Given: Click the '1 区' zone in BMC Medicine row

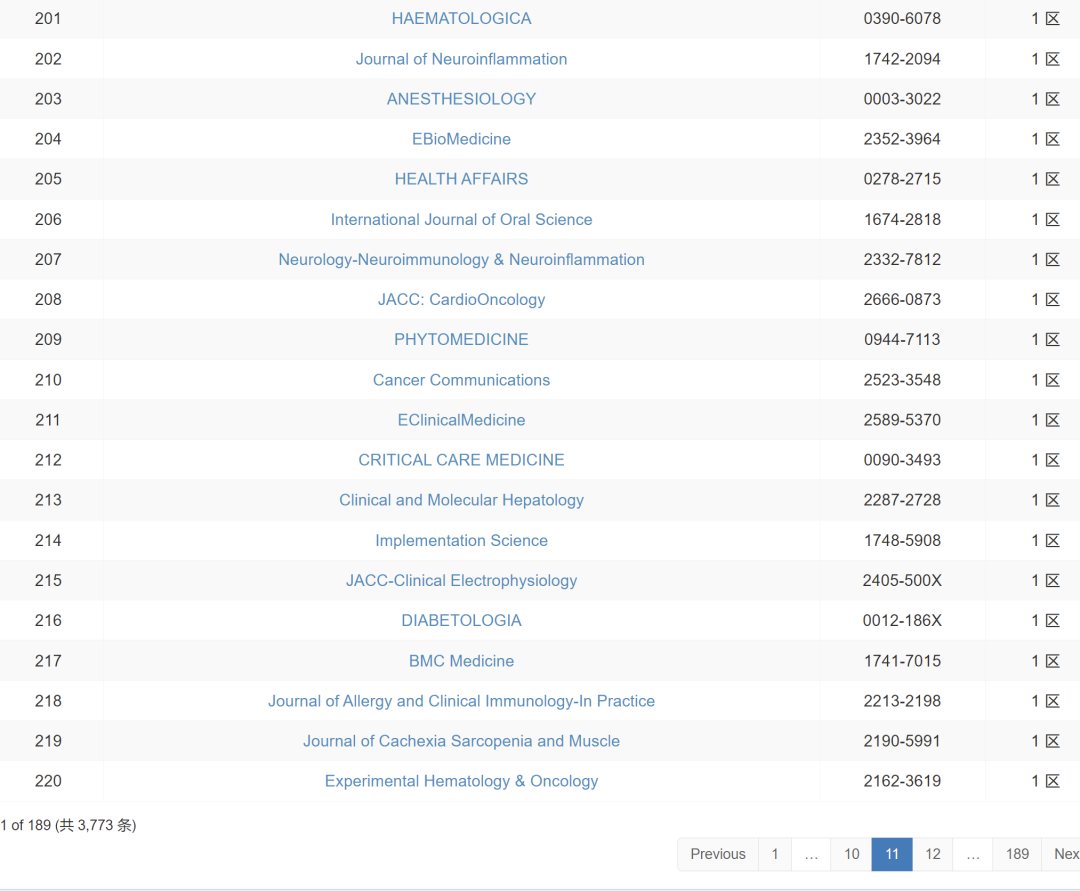Looking at the screenshot, I should point(1046,661).
